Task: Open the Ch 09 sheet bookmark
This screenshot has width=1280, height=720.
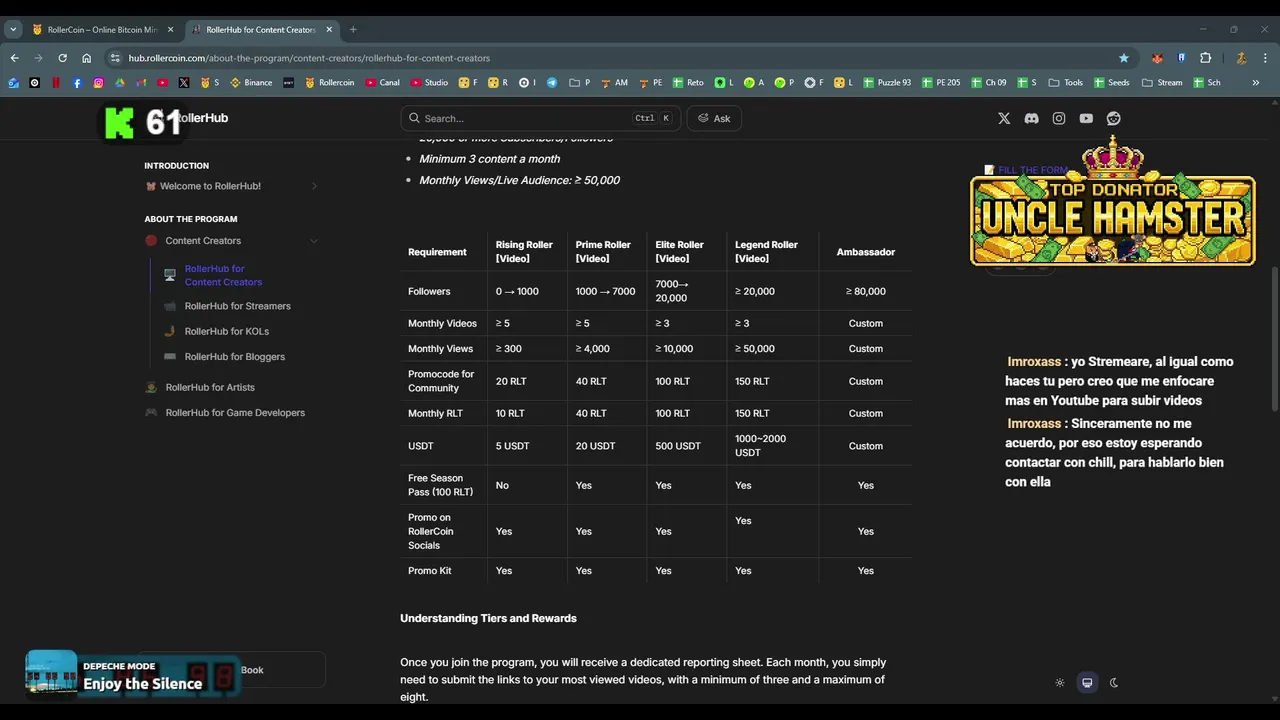Action: click(988, 83)
